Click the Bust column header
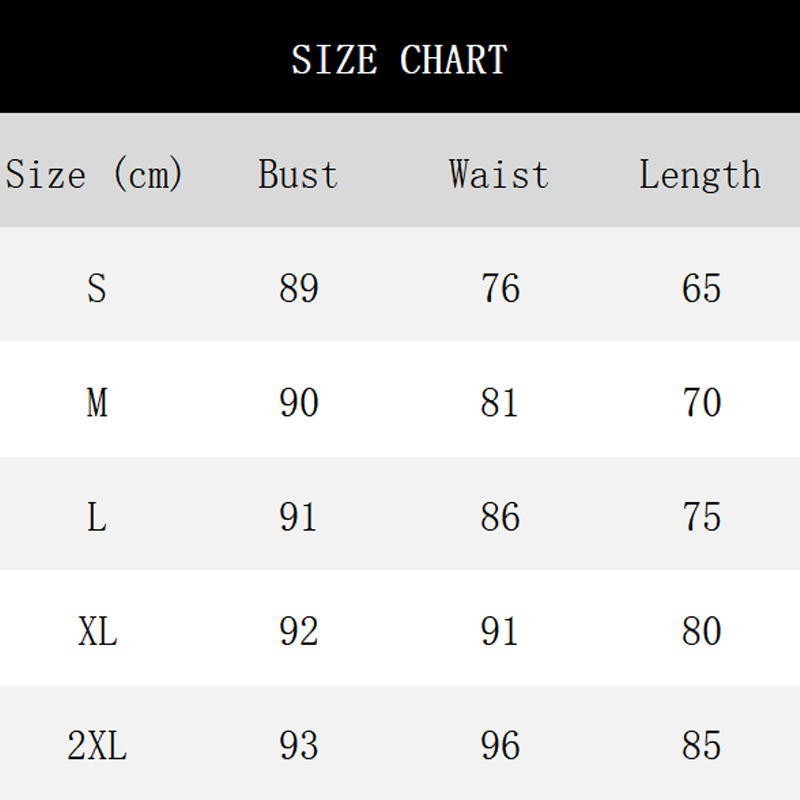 298,175
